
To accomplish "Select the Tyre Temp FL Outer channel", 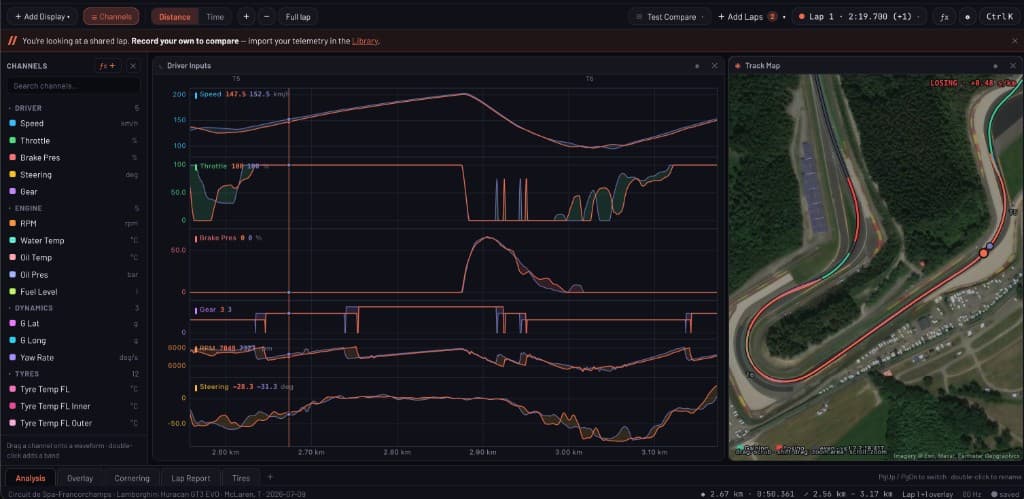I will tap(73, 423).
